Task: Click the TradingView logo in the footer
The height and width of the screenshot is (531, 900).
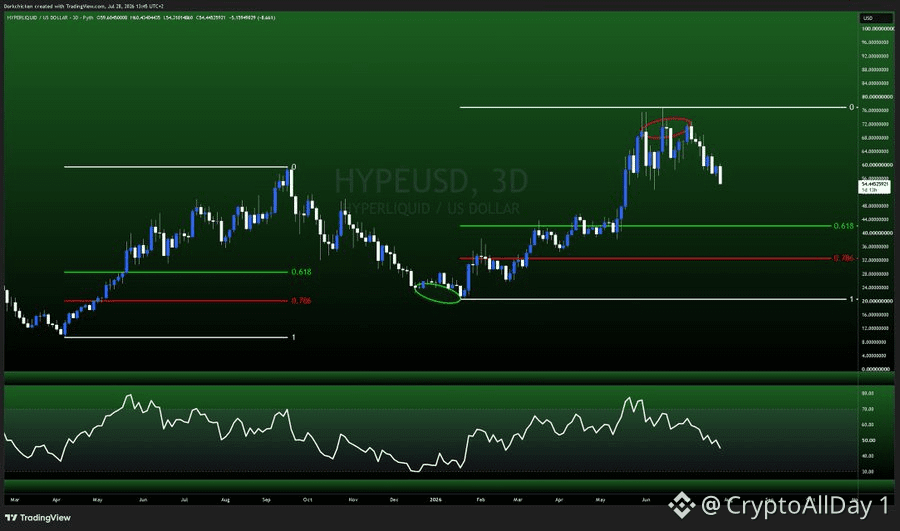Action: click(38, 518)
